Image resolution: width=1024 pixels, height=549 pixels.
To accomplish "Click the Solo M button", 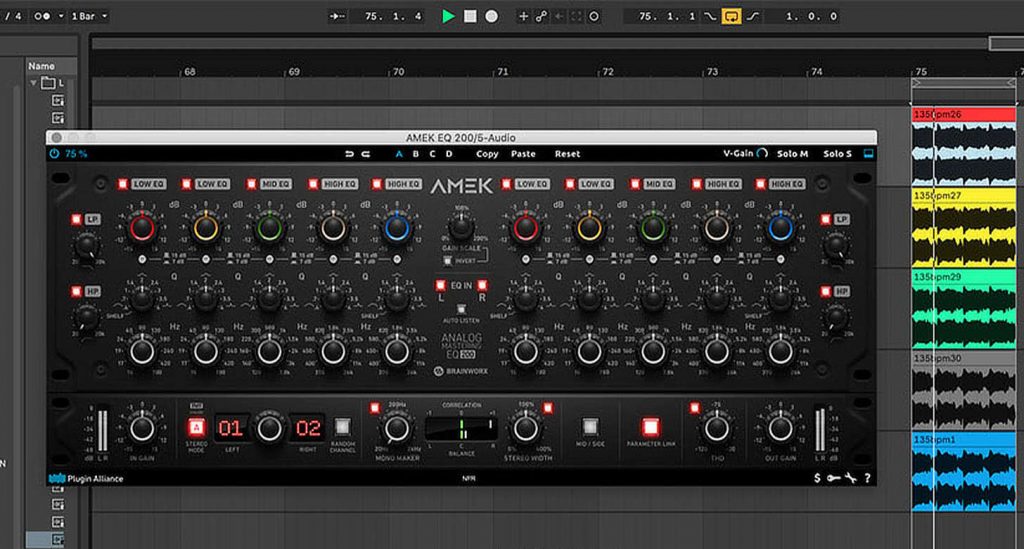I will (793, 154).
